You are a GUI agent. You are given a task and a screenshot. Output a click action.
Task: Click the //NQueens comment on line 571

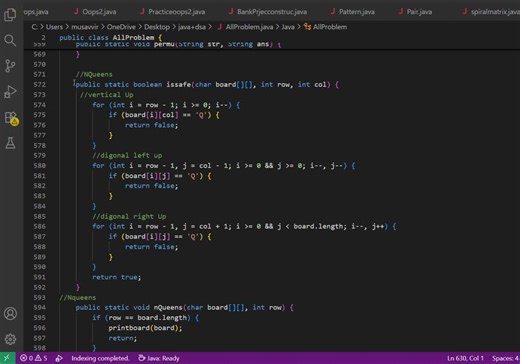(94, 74)
